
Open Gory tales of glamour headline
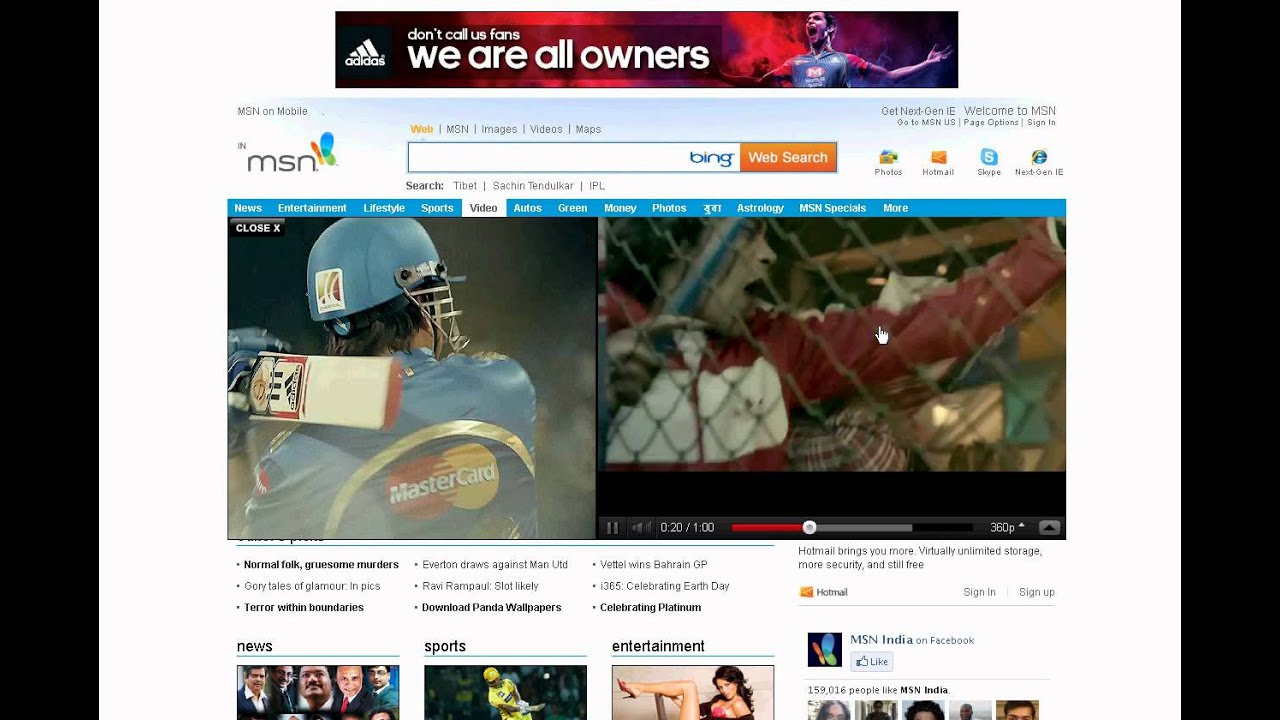click(x=312, y=586)
